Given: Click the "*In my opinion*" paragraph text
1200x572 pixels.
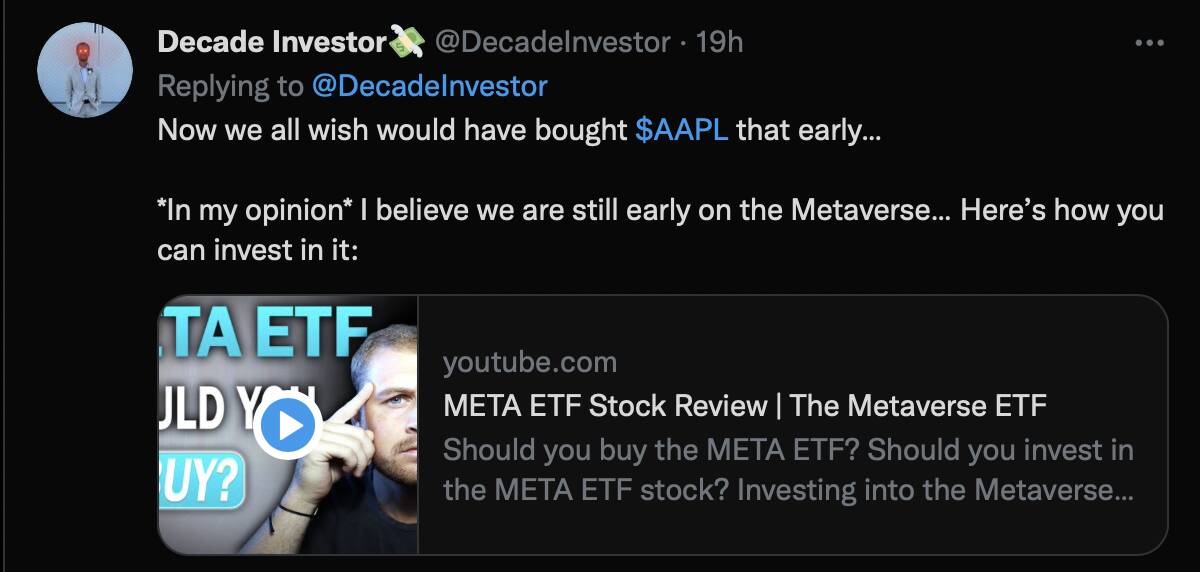Looking at the screenshot, I should pos(660,212).
